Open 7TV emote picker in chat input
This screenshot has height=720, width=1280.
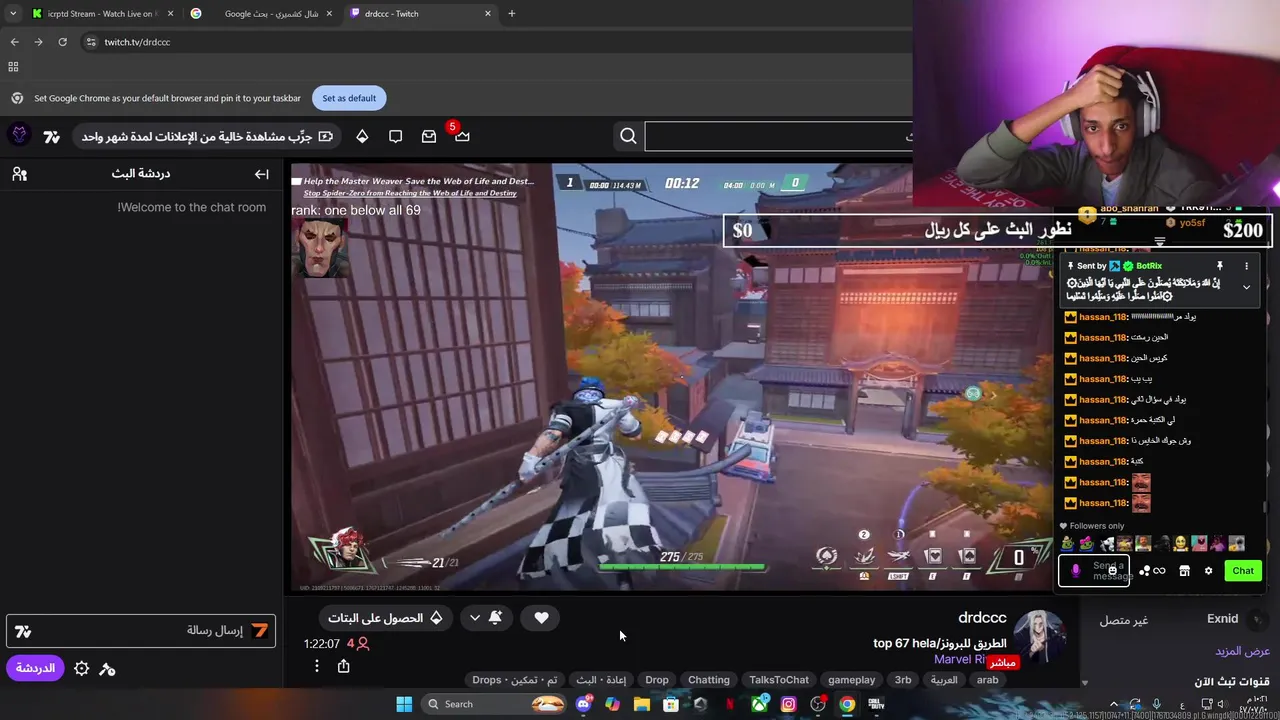tap(23, 632)
